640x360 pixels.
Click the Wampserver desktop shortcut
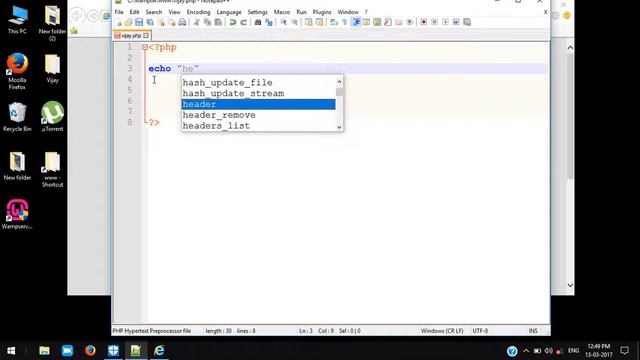click(17, 214)
